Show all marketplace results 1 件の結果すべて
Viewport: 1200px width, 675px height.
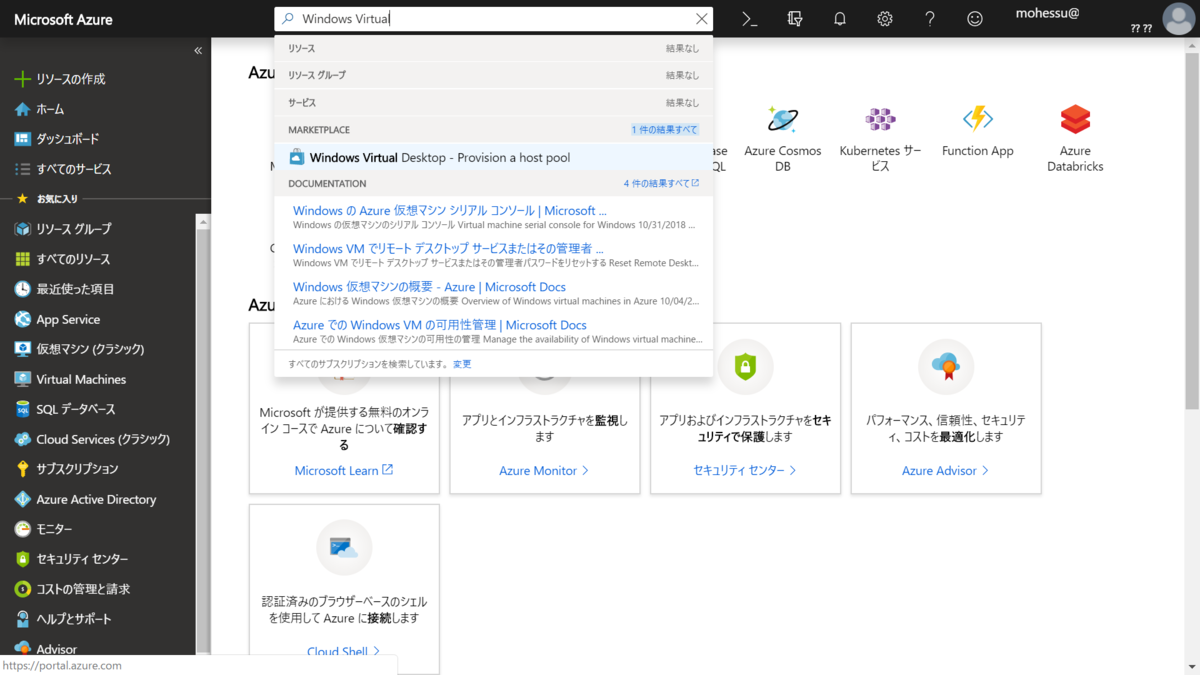coord(665,130)
